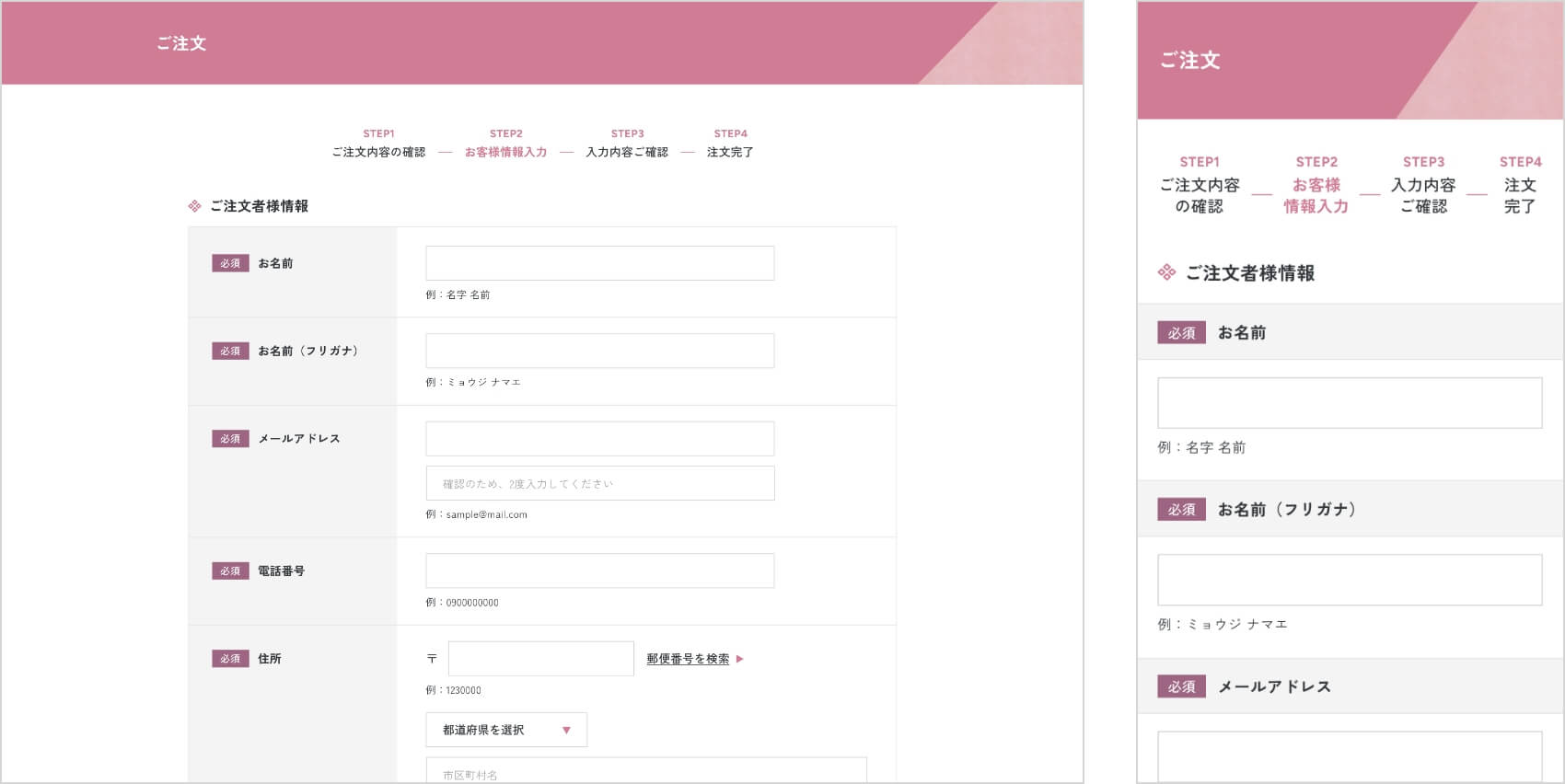This screenshot has height=784, width=1565.
Task: Click the mobile view お名前（フリガナ） input field
Action: click(x=1349, y=580)
